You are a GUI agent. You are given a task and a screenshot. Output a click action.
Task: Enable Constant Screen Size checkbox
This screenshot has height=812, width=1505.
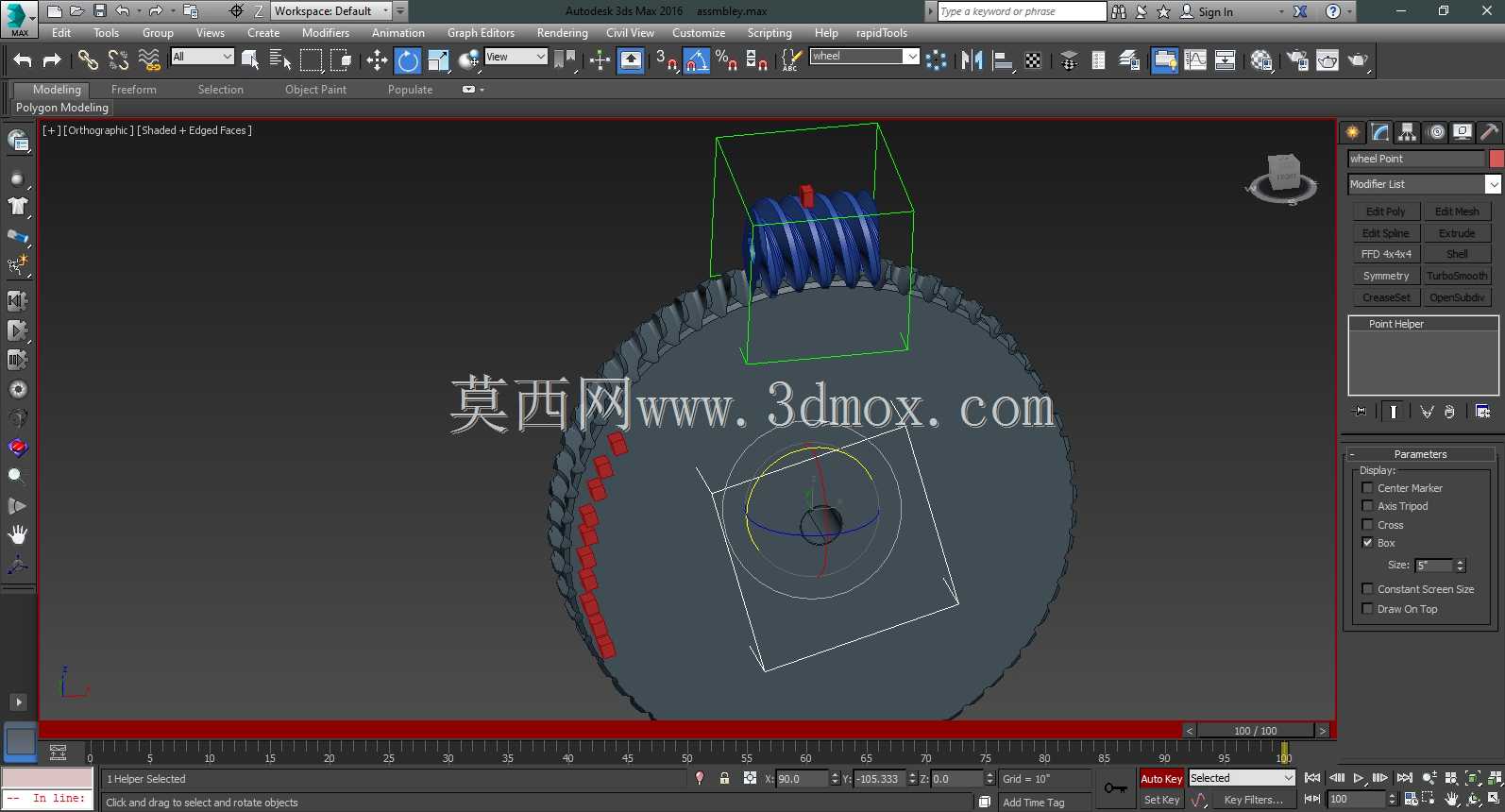(x=1367, y=589)
